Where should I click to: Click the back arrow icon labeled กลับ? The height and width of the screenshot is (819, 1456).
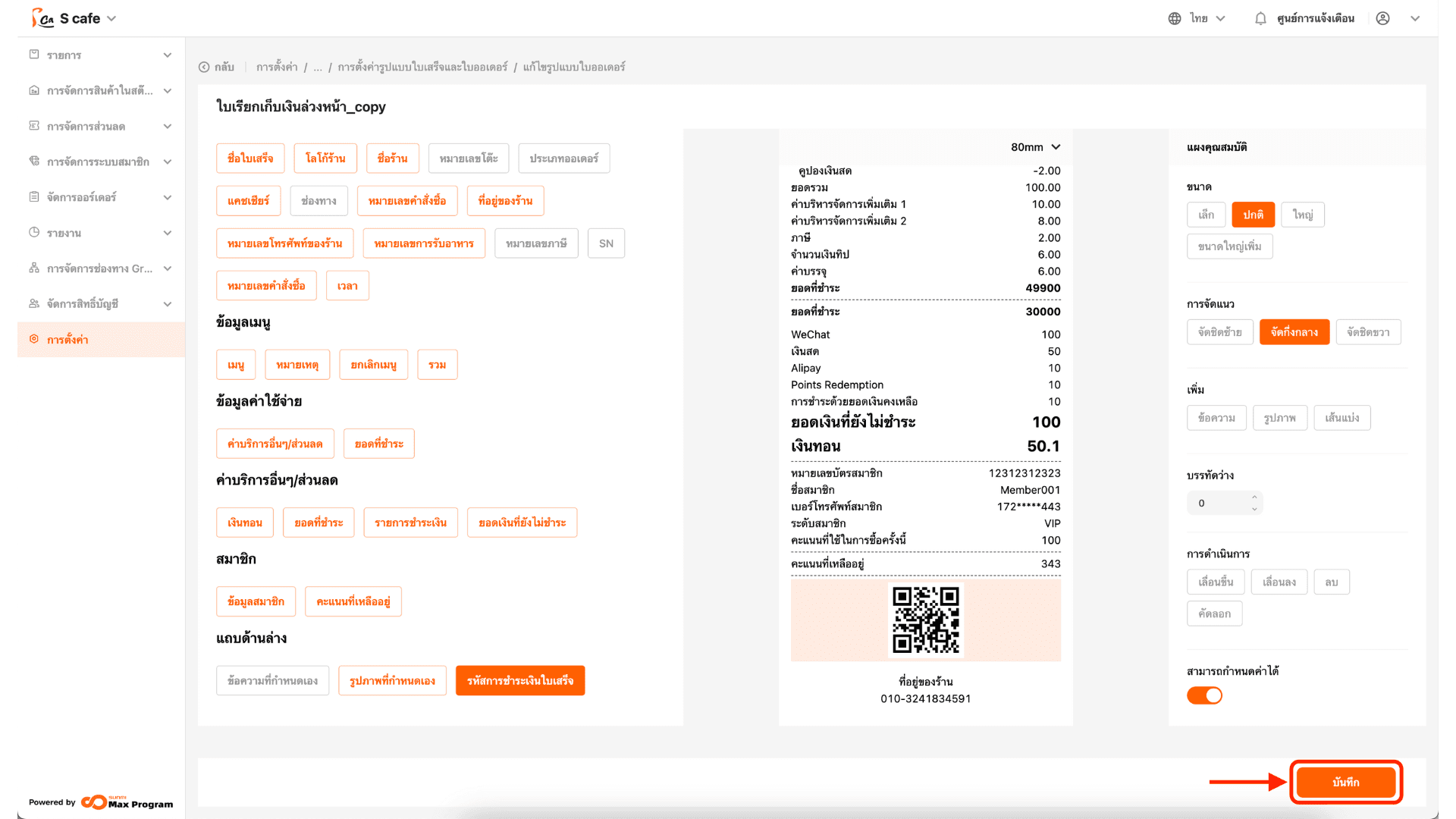pos(204,67)
